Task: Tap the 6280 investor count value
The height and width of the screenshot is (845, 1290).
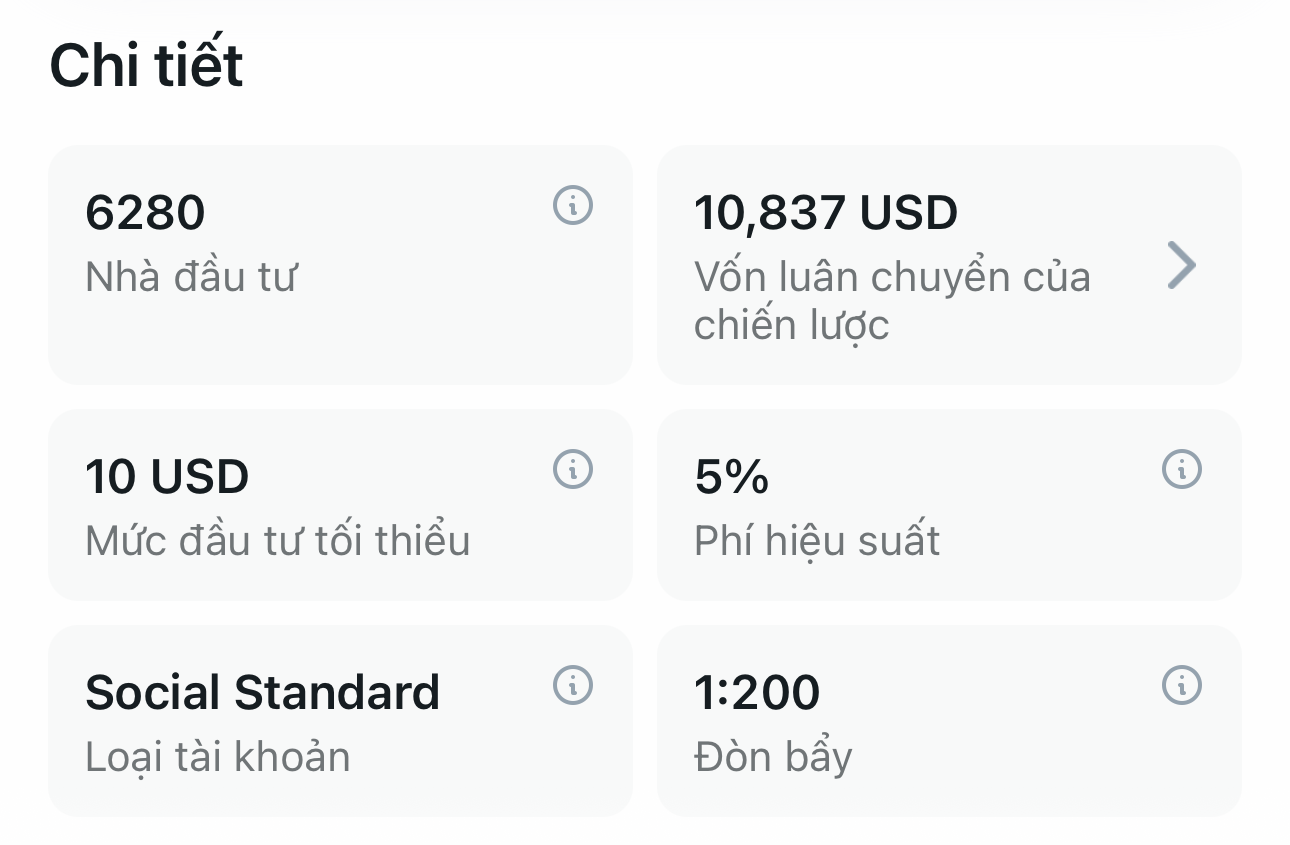Action: (145, 213)
